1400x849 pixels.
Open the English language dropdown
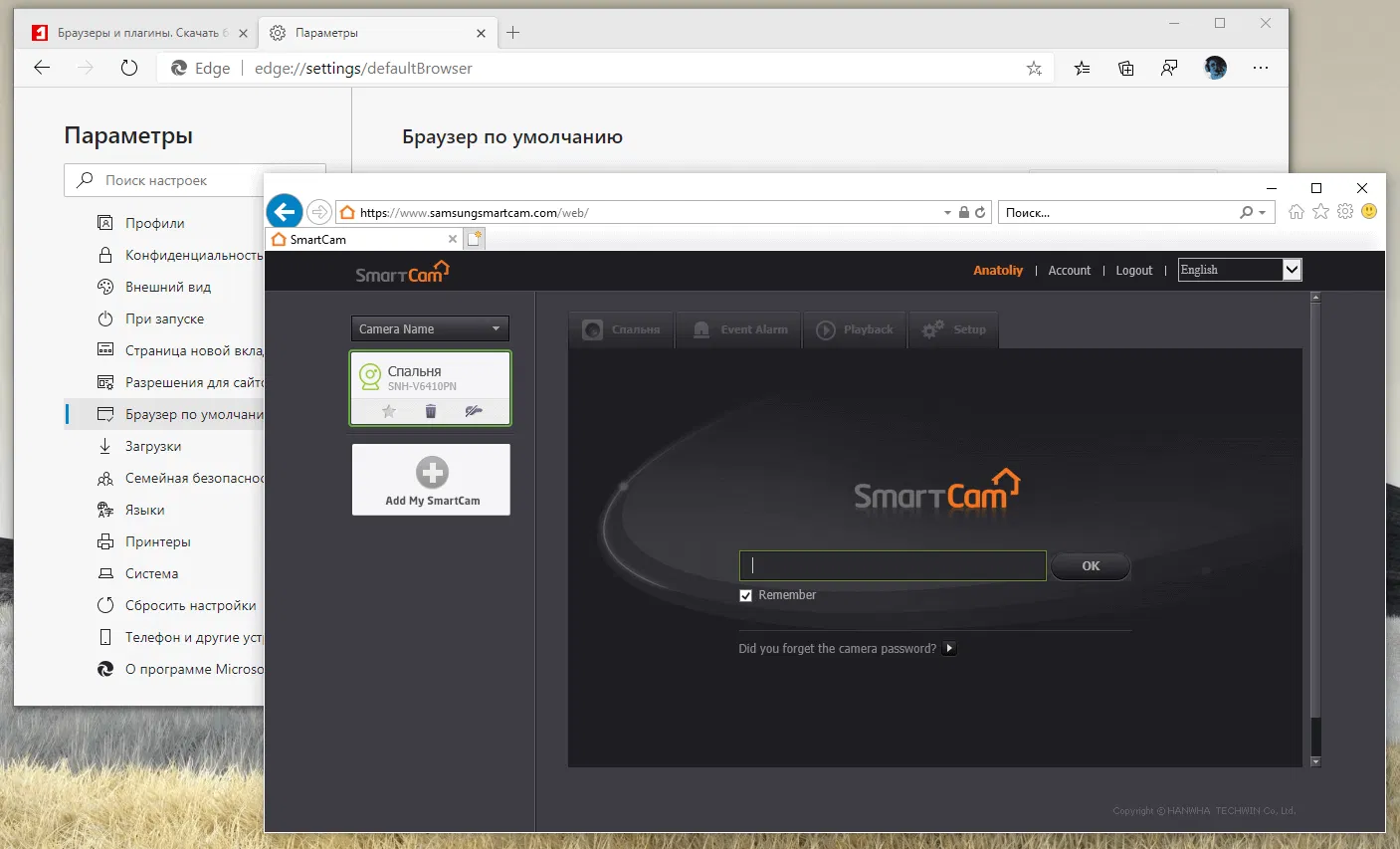tap(1240, 270)
